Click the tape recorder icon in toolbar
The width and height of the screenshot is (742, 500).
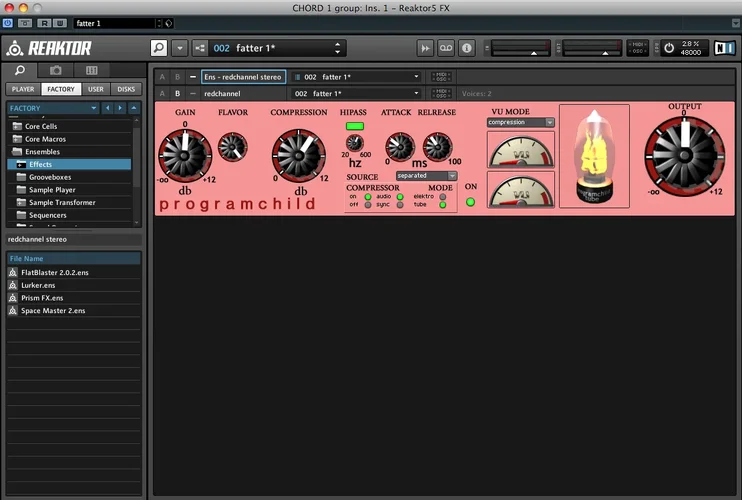click(x=446, y=48)
